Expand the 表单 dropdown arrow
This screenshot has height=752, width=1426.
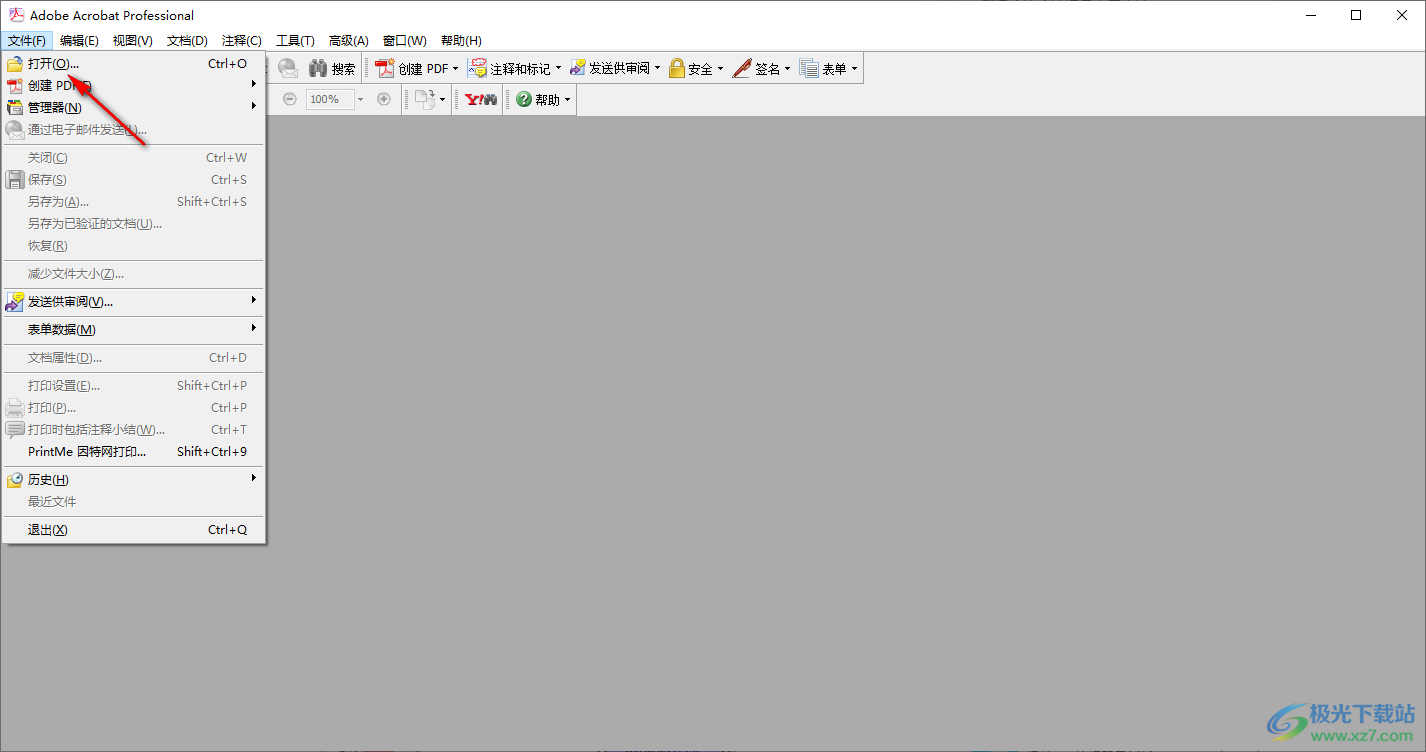click(x=854, y=69)
